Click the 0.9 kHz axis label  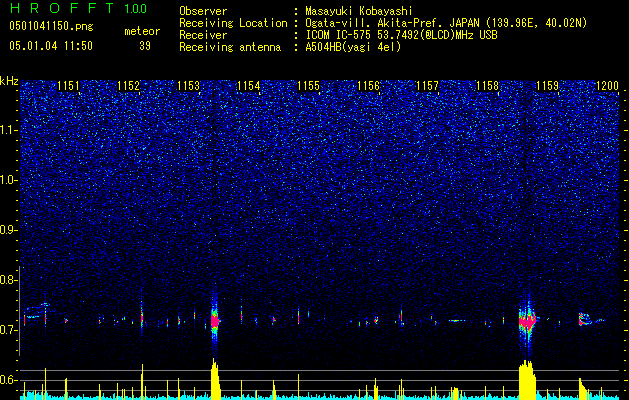(x=8, y=230)
